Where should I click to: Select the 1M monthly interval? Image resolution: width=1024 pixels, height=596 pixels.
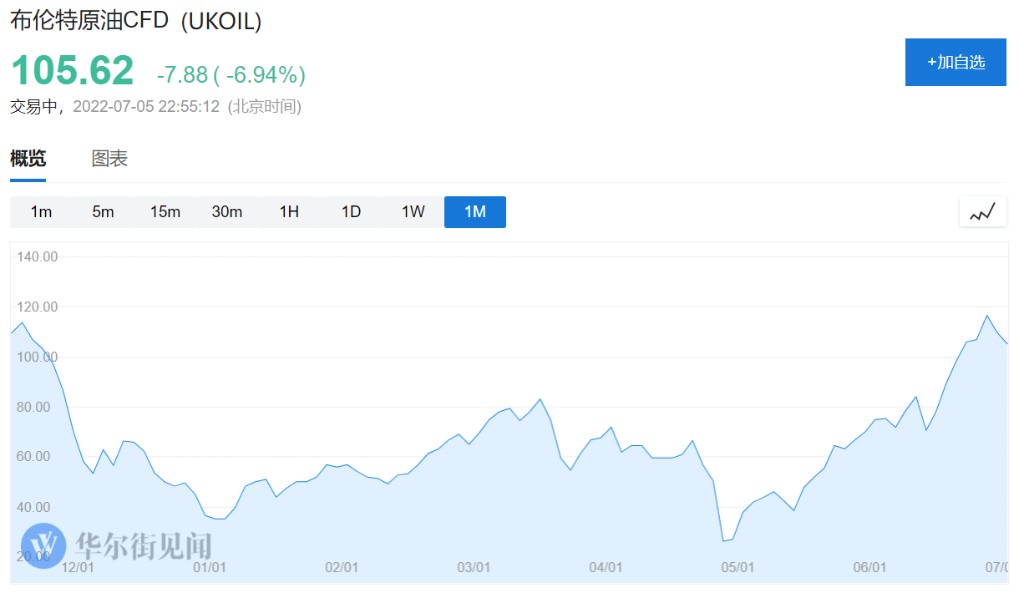coord(475,212)
